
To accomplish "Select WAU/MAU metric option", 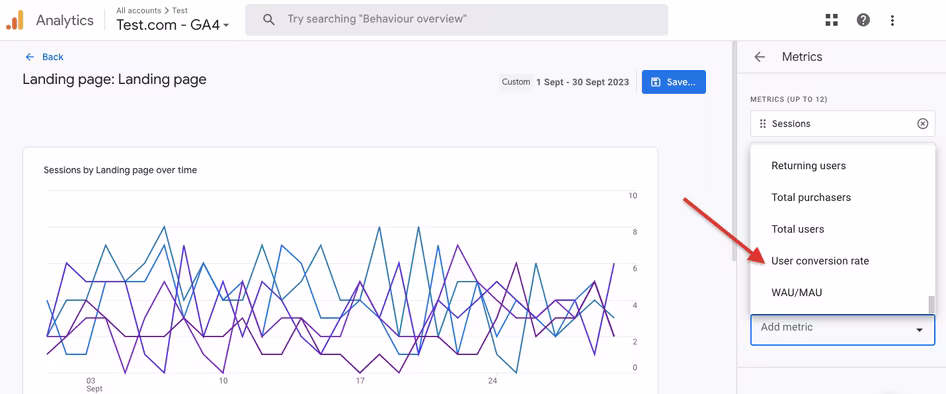I will pyautogui.click(x=796, y=293).
